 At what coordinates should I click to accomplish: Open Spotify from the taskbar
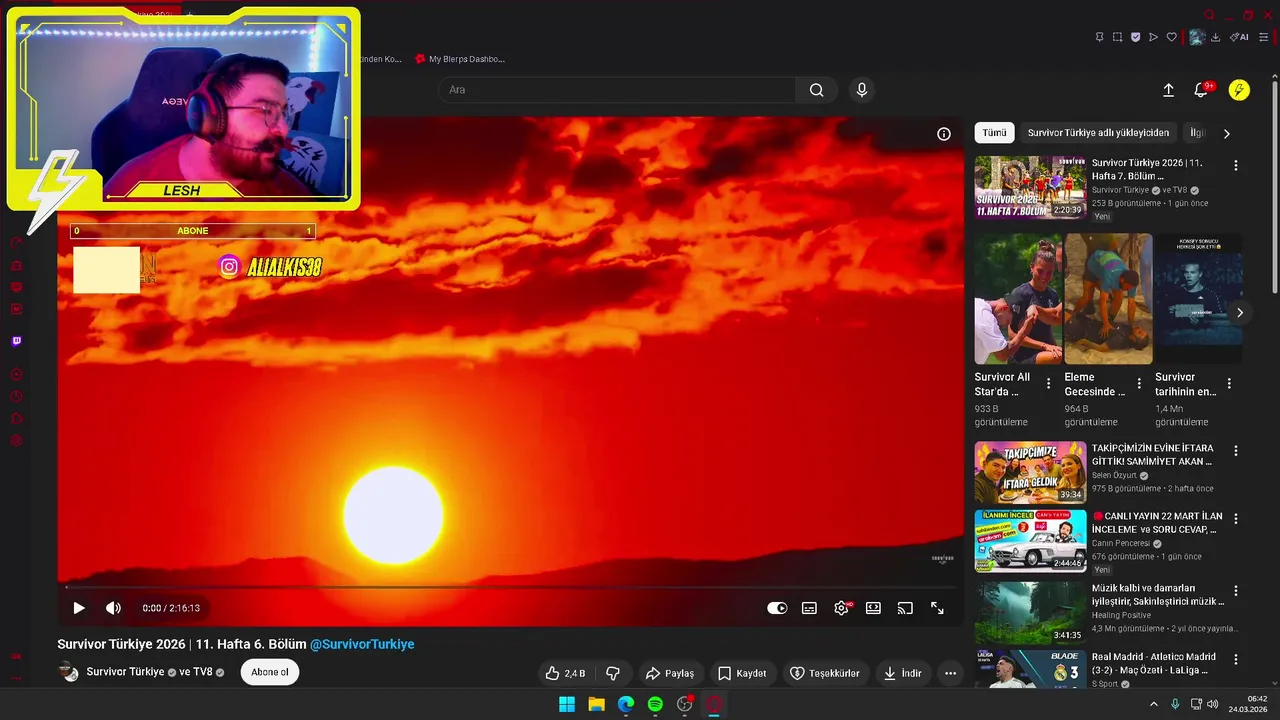pos(655,704)
